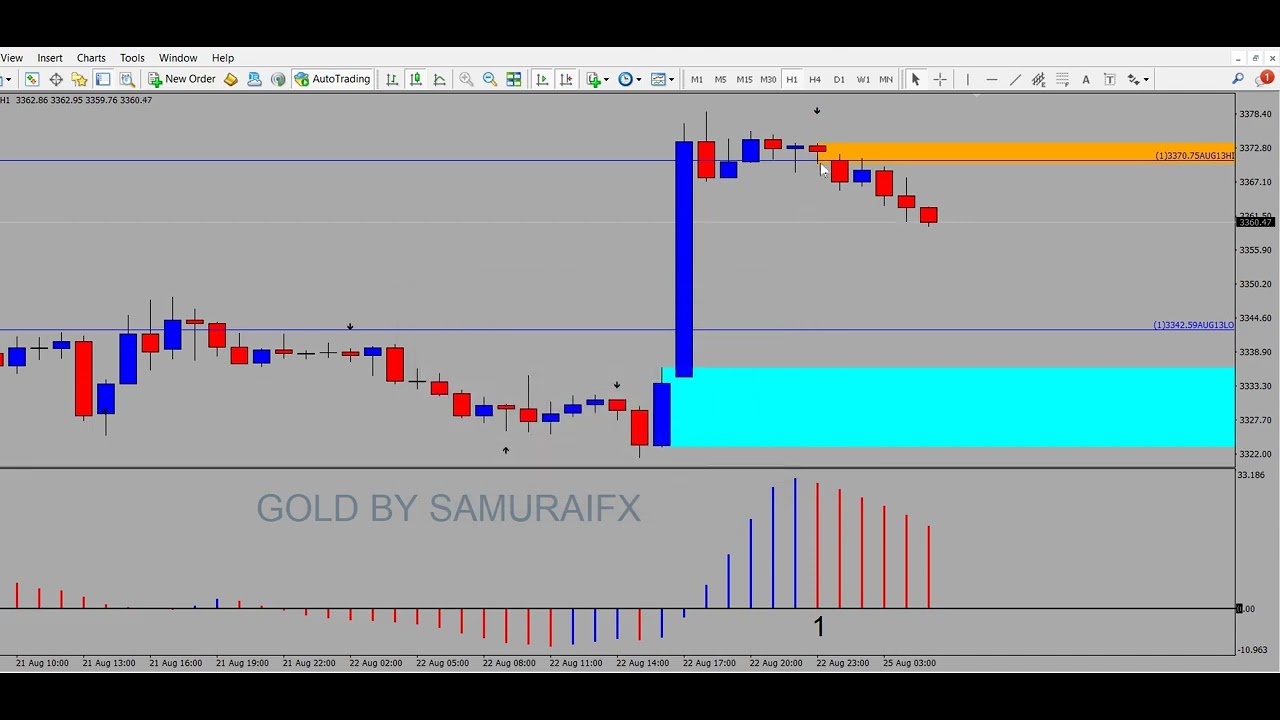The height and width of the screenshot is (720, 1280).
Task: Select the Horizontal Line drawing tool
Action: pyautogui.click(x=991, y=79)
